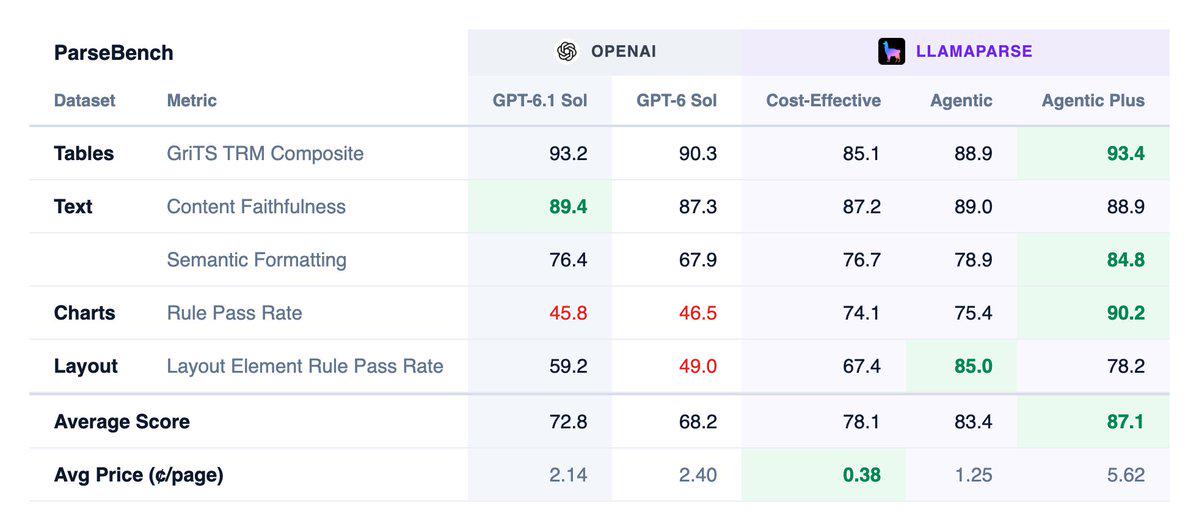Click the Layout Element Rule Pass Rate metric

click(305, 366)
